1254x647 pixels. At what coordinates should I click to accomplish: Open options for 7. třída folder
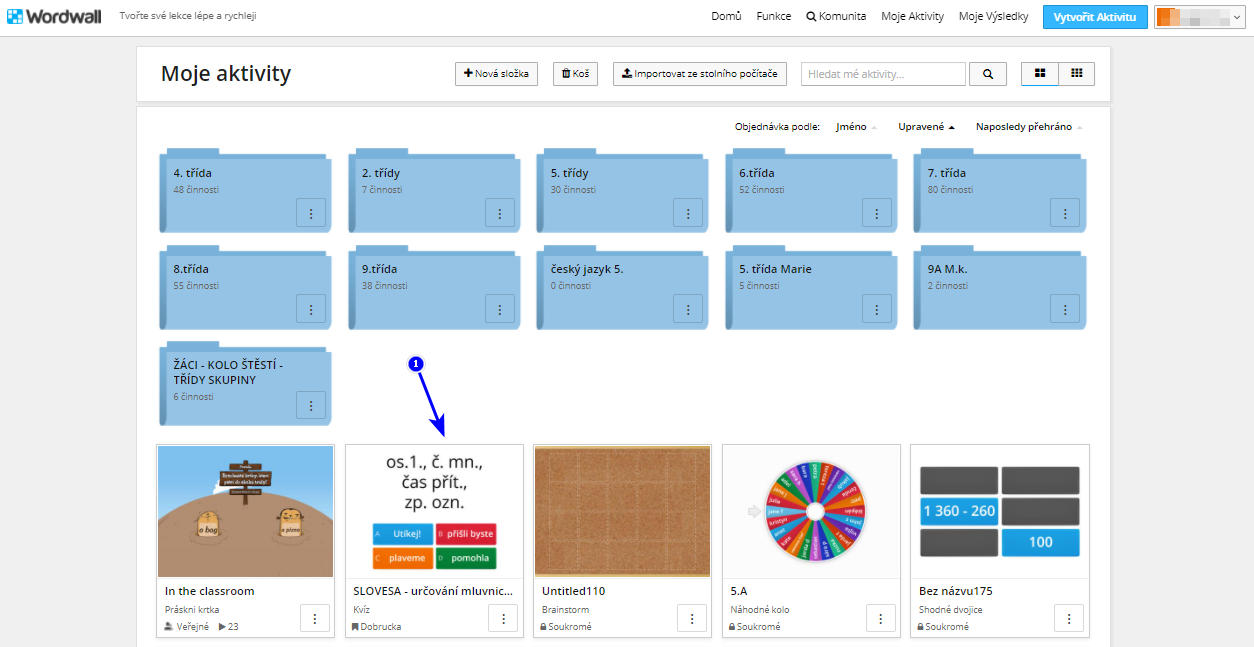click(x=1065, y=213)
